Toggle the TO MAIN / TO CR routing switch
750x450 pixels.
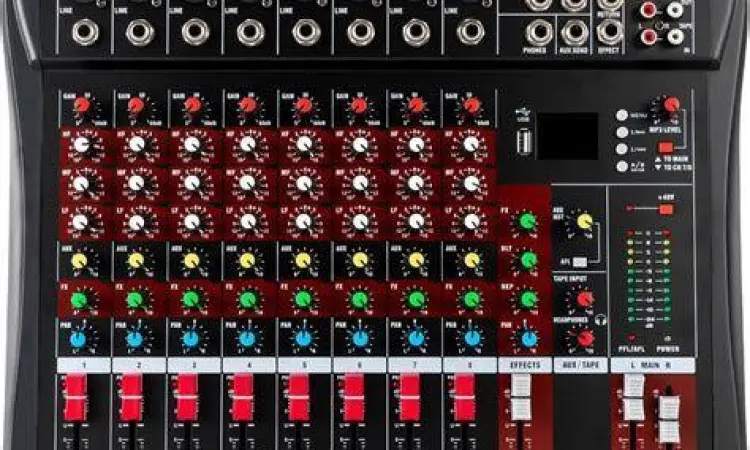665,147
